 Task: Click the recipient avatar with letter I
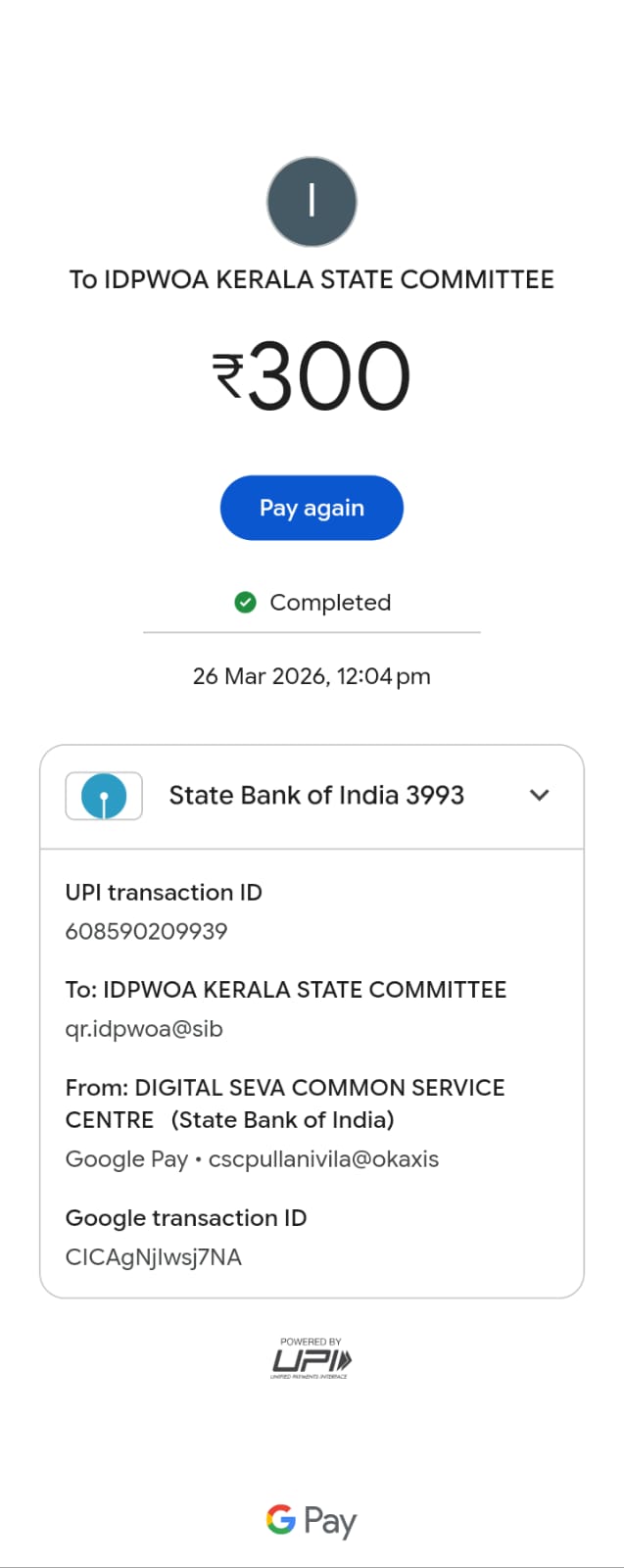[x=312, y=202]
